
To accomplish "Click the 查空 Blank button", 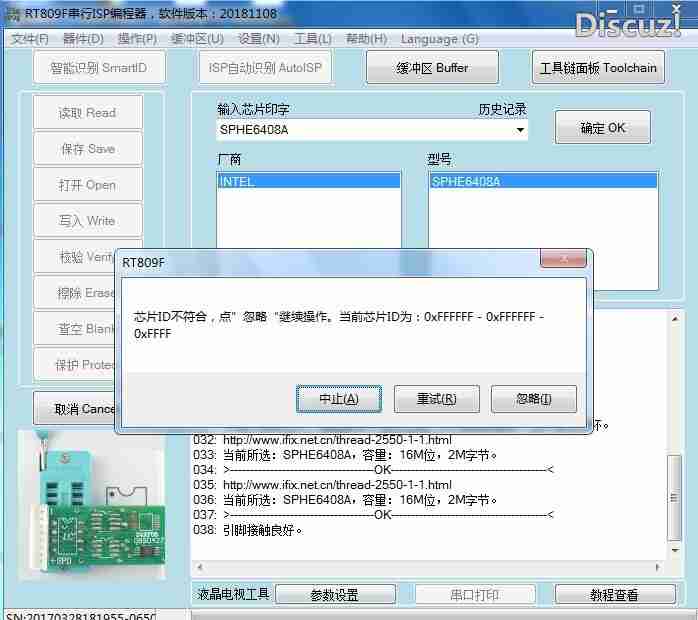I will (74, 329).
